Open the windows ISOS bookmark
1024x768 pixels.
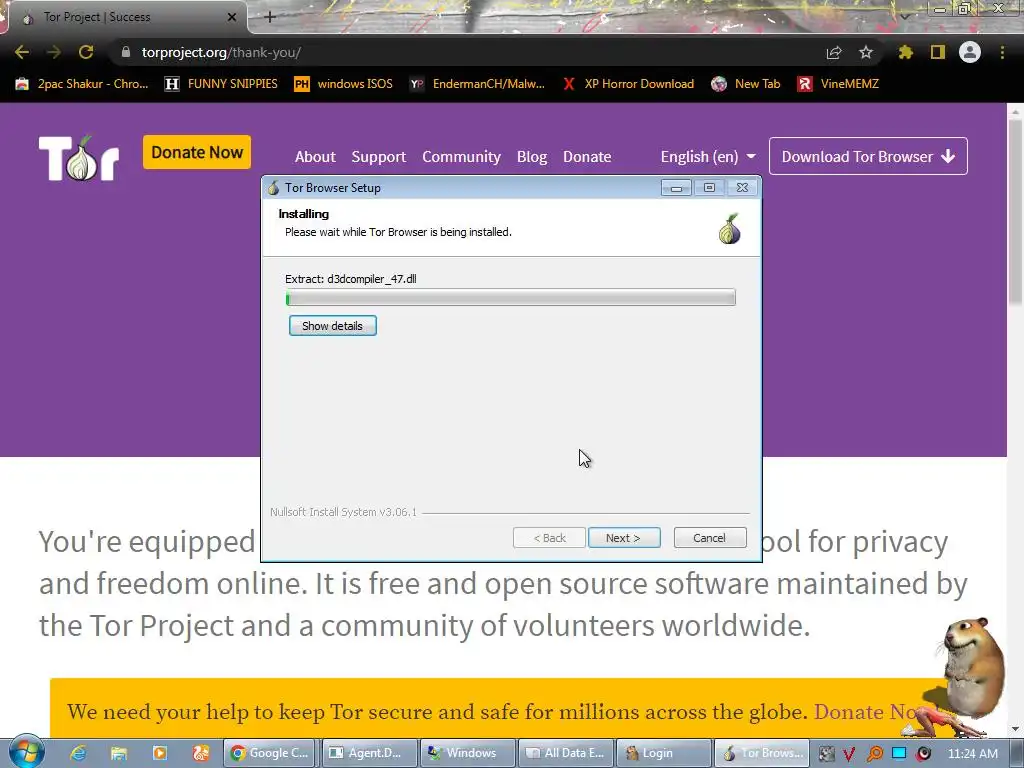(344, 84)
